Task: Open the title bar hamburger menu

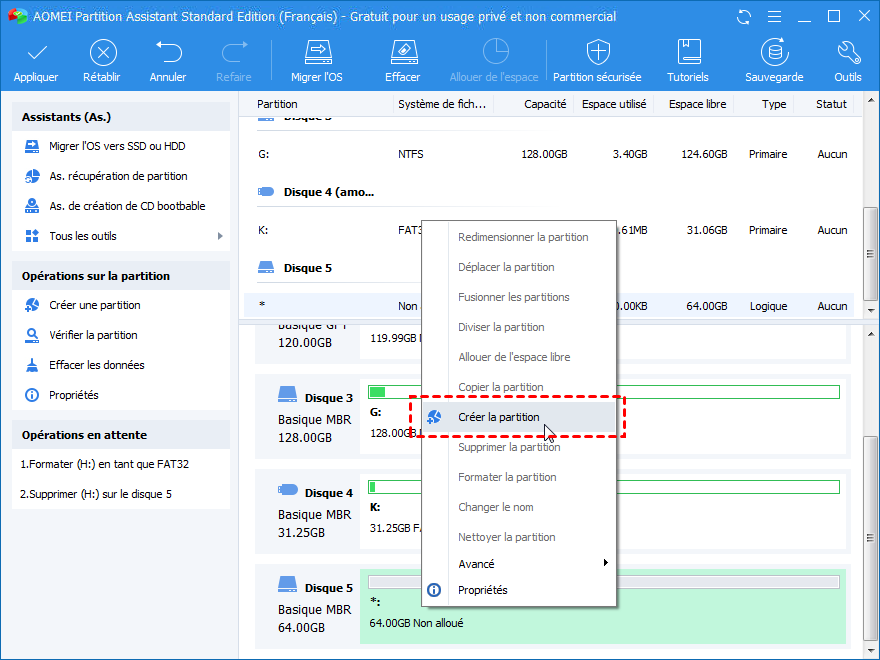Action: pyautogui.click(x=773, y=17)
